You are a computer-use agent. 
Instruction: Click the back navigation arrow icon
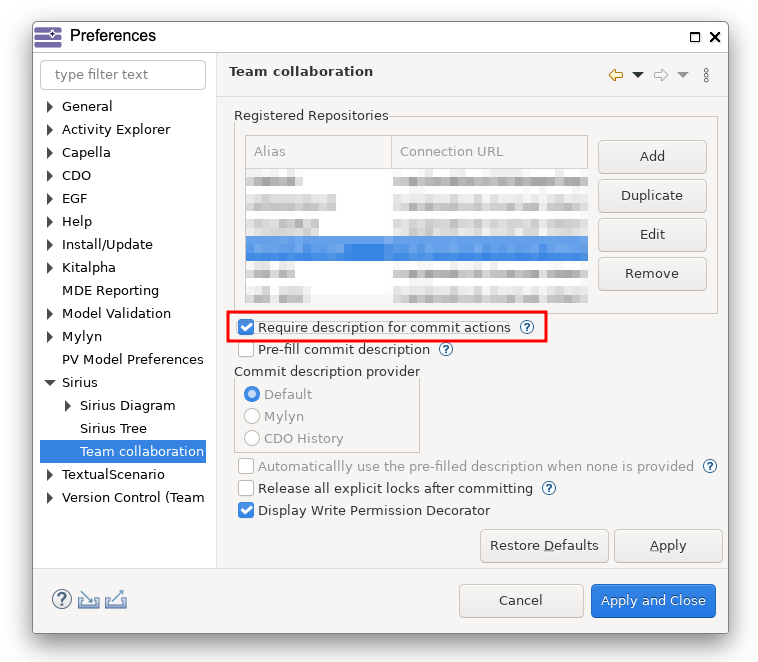point(615,75)
